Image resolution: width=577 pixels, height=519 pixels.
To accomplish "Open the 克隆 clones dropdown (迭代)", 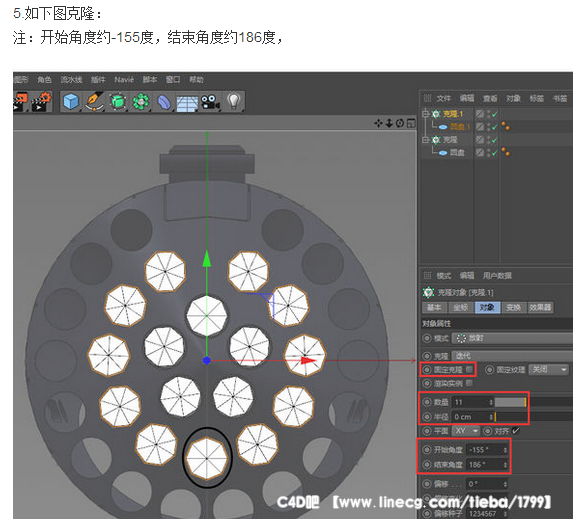I will pyautogui.click(x=512, y=356).
